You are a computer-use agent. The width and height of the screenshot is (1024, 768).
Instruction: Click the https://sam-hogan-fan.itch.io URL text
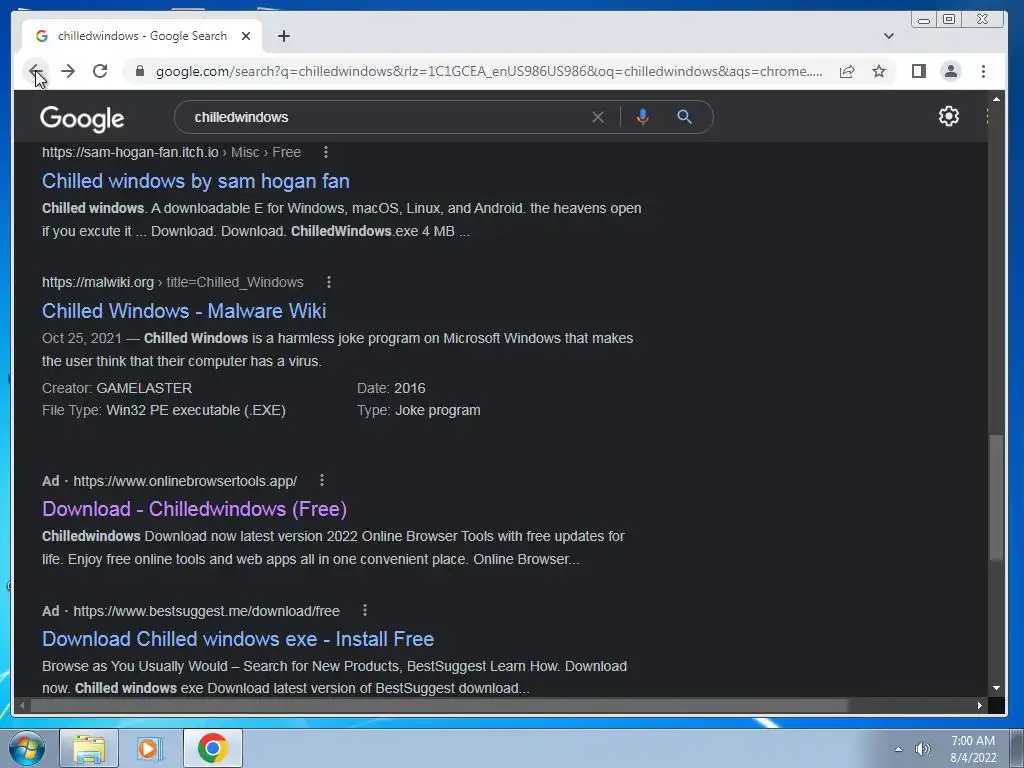130,152
